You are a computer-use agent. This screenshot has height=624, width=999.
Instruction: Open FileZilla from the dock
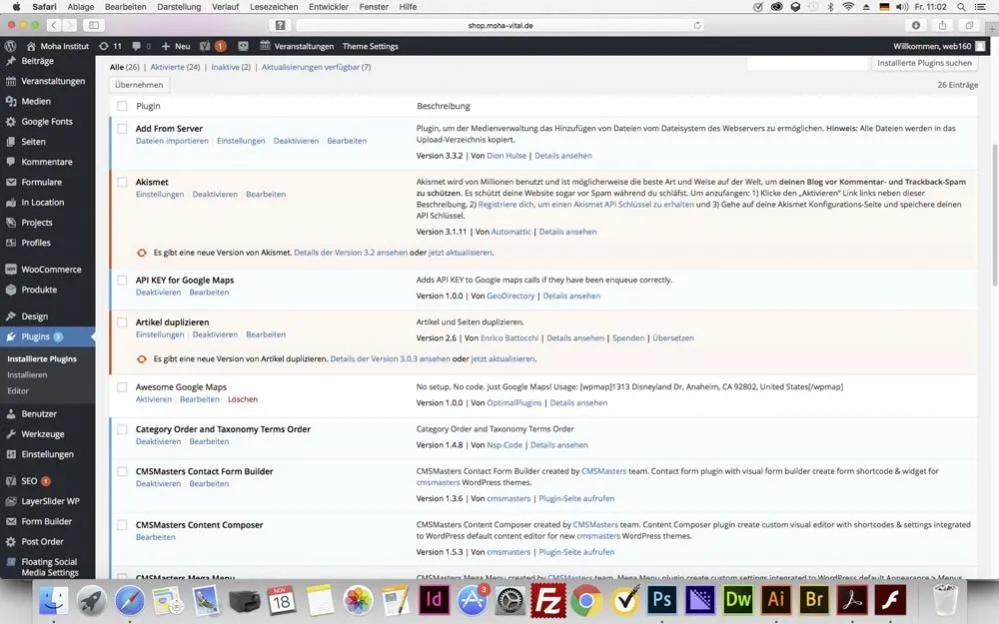pyautogui.click(x=548, y=600)
